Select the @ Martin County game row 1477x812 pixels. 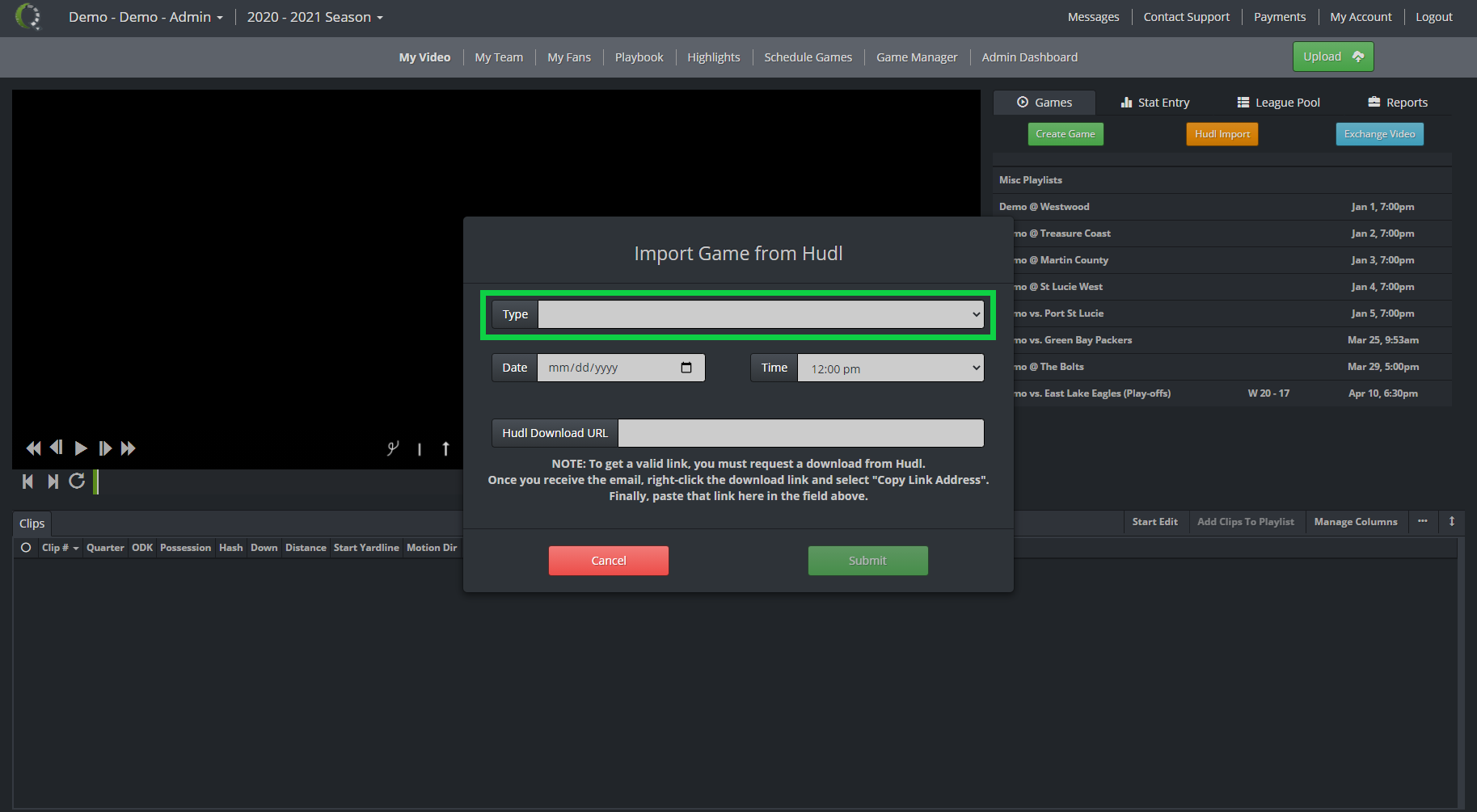coord(1222,260)
